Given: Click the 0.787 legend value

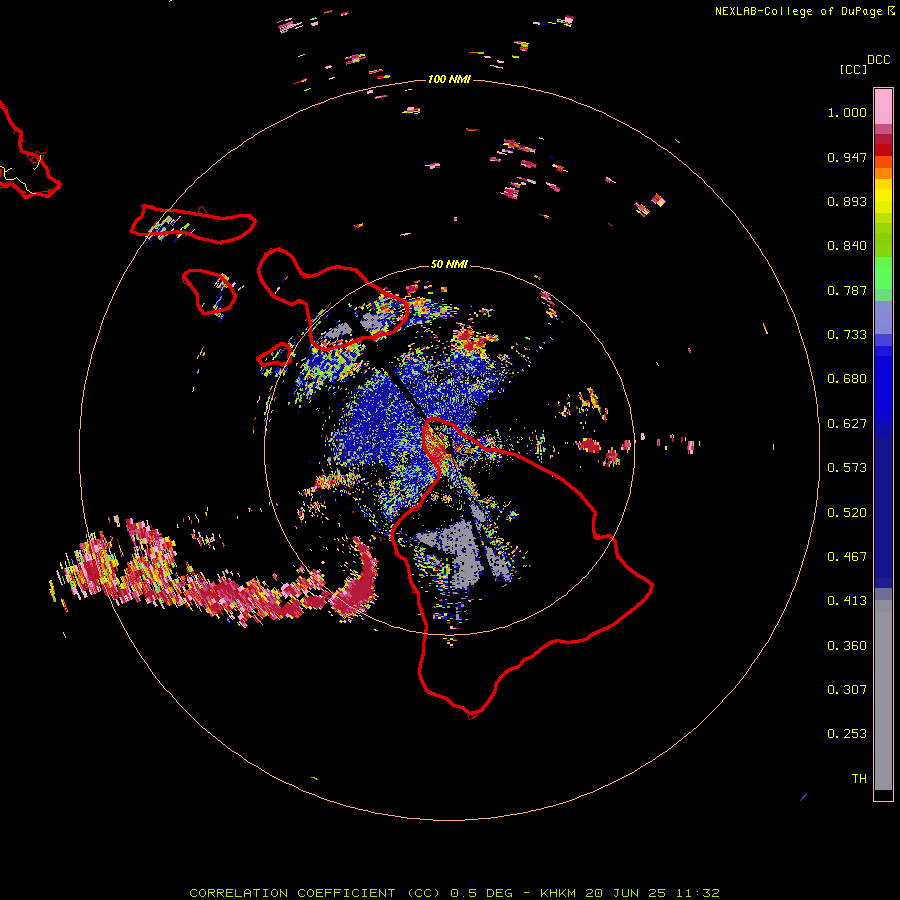Looking at the screenshot, I should point(847,290).
